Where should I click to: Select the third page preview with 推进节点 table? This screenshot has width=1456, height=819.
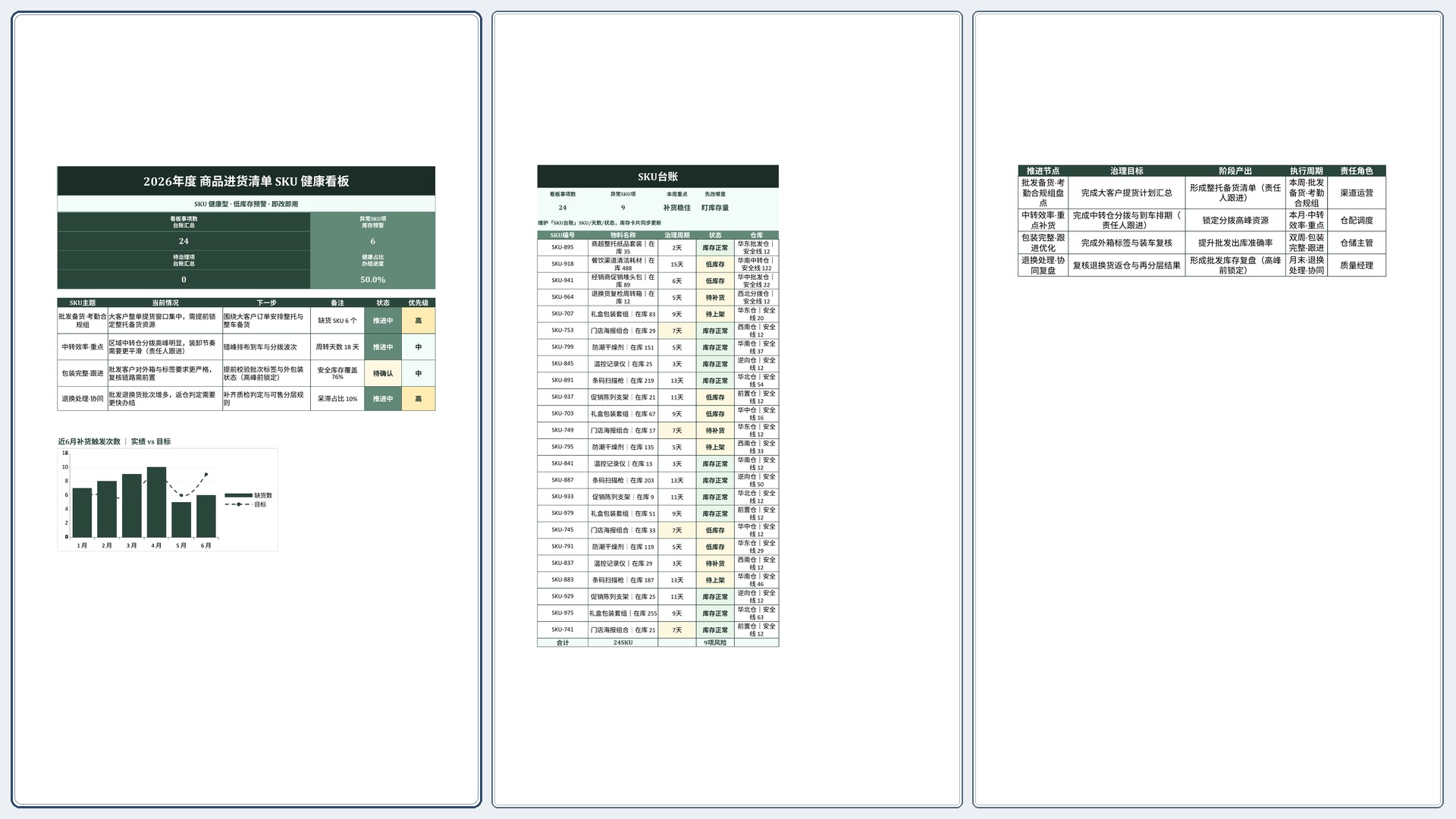click(1208, 409)
